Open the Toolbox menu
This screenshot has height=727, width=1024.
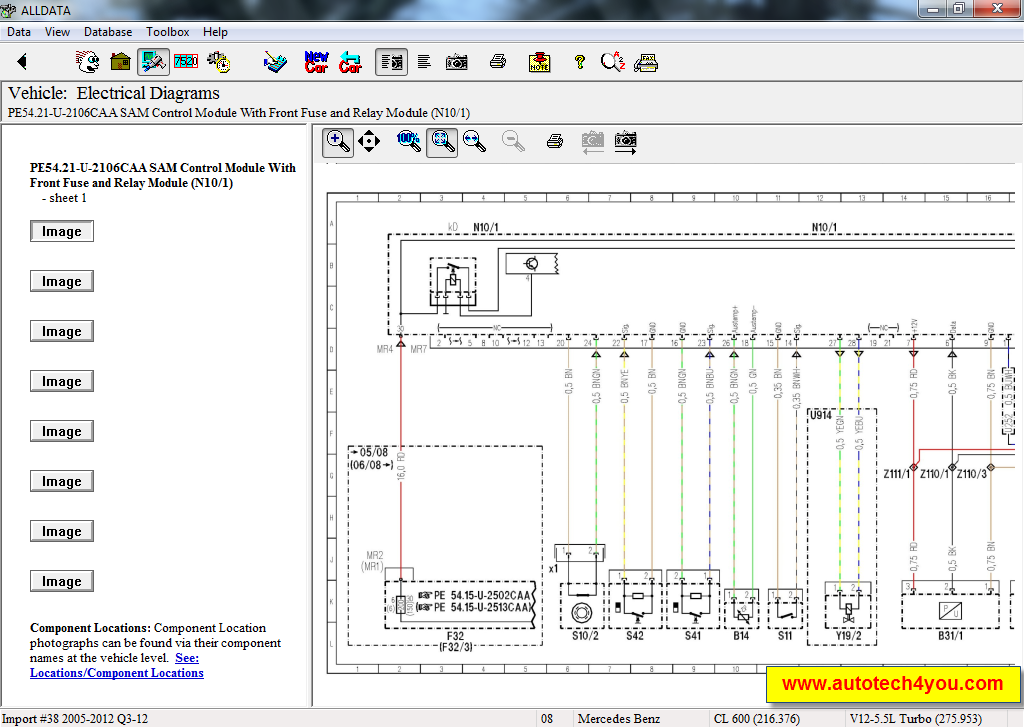click(168, 32)
